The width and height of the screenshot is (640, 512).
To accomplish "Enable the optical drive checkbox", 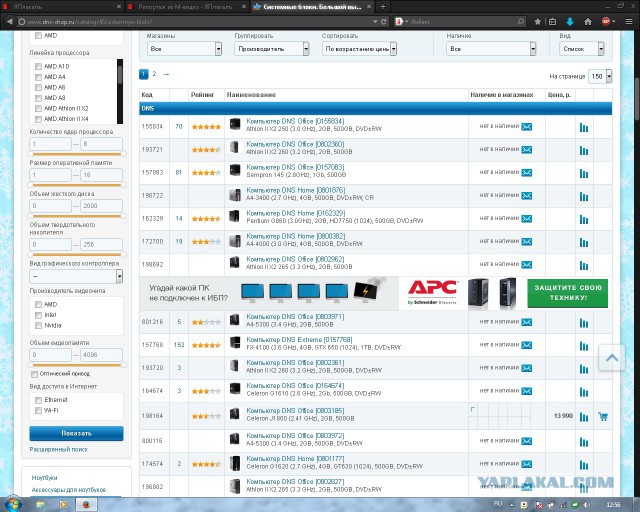I will (x=34, y=374).
